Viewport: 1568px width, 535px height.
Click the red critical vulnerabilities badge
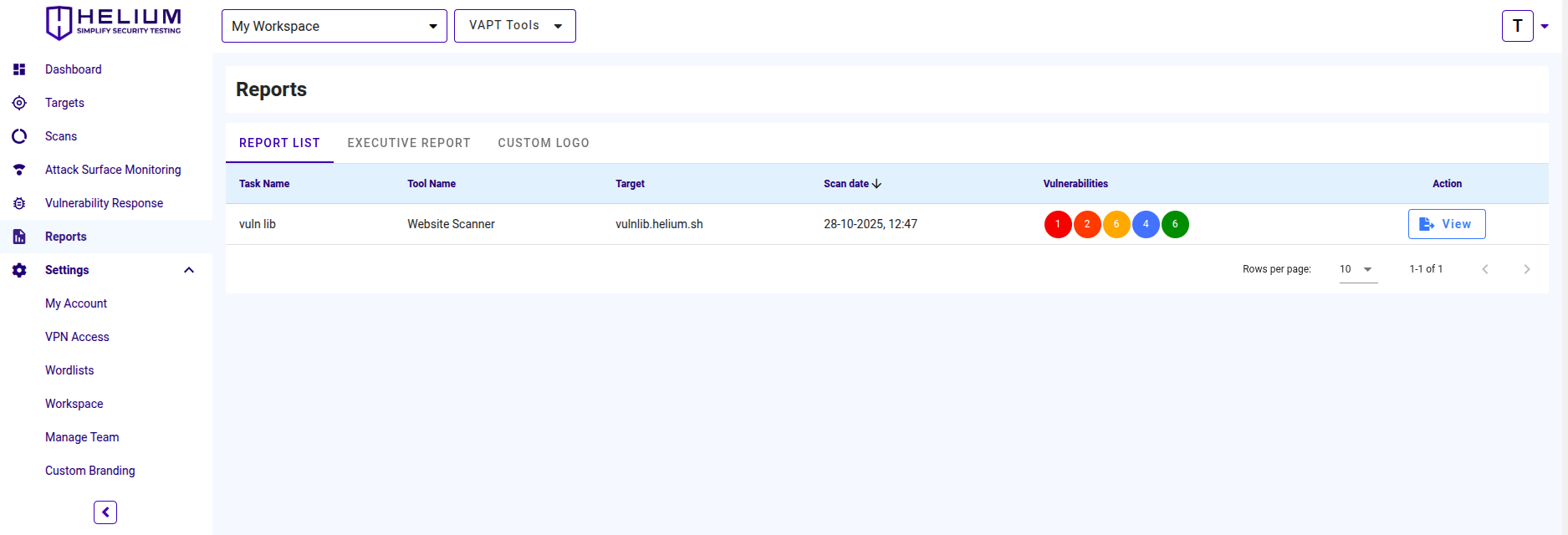coord(1058,224)
